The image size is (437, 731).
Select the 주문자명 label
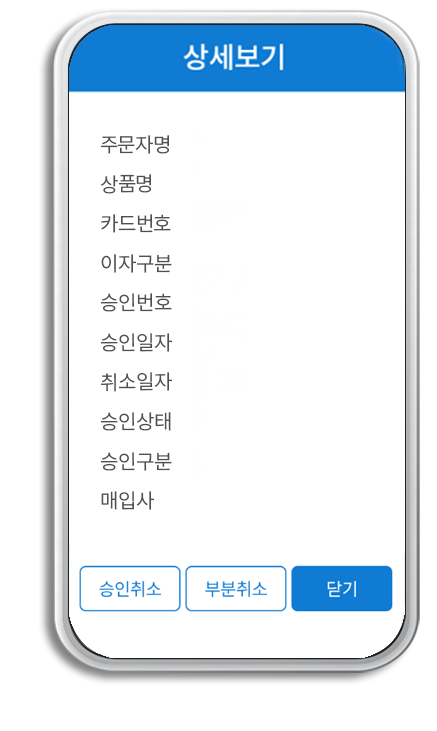(136, 144)
